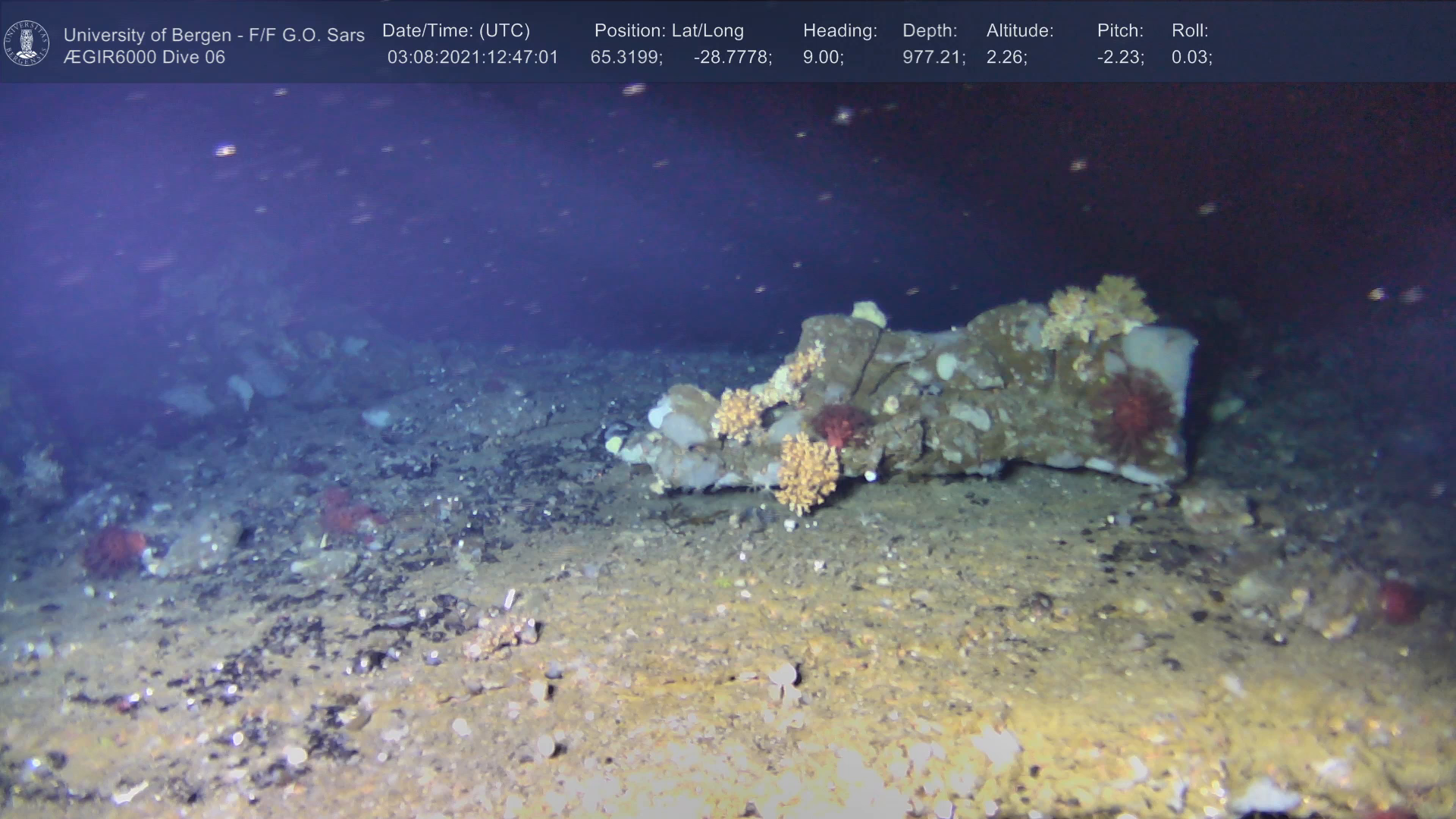Select the pitch value -2.23
This screenshot has height=819, width=1456.
coord(1120,58)
